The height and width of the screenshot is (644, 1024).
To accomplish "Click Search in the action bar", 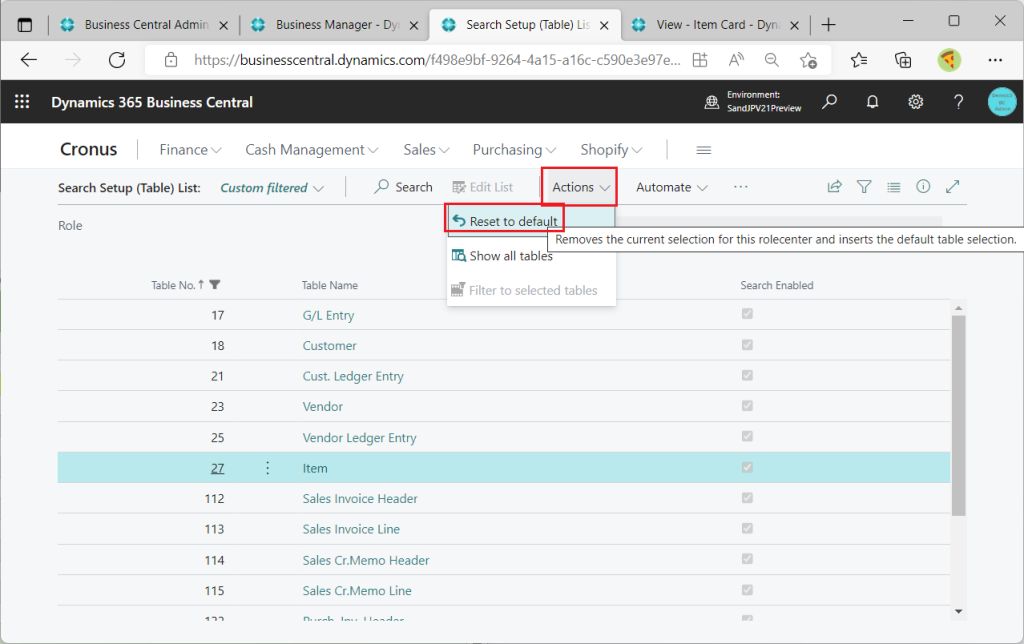I will coord(403,187).
